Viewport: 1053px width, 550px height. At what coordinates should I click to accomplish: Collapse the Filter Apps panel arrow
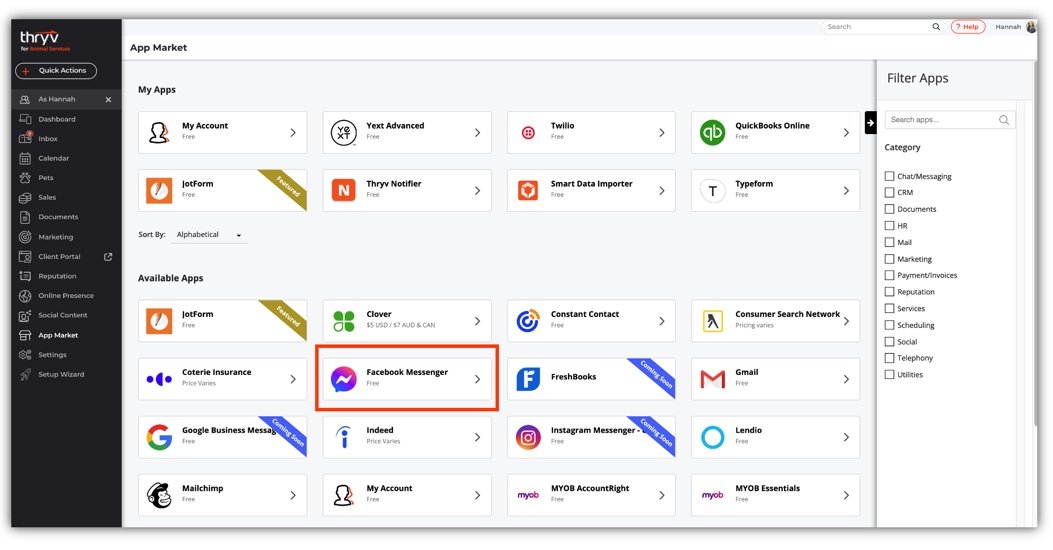870,123
